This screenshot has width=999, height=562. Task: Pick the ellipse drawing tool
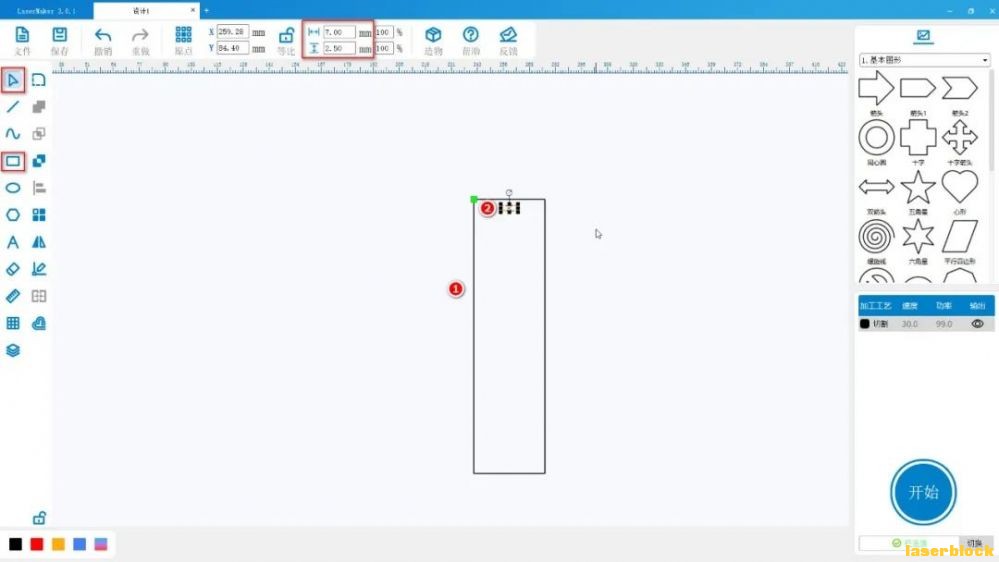point(13,188)
